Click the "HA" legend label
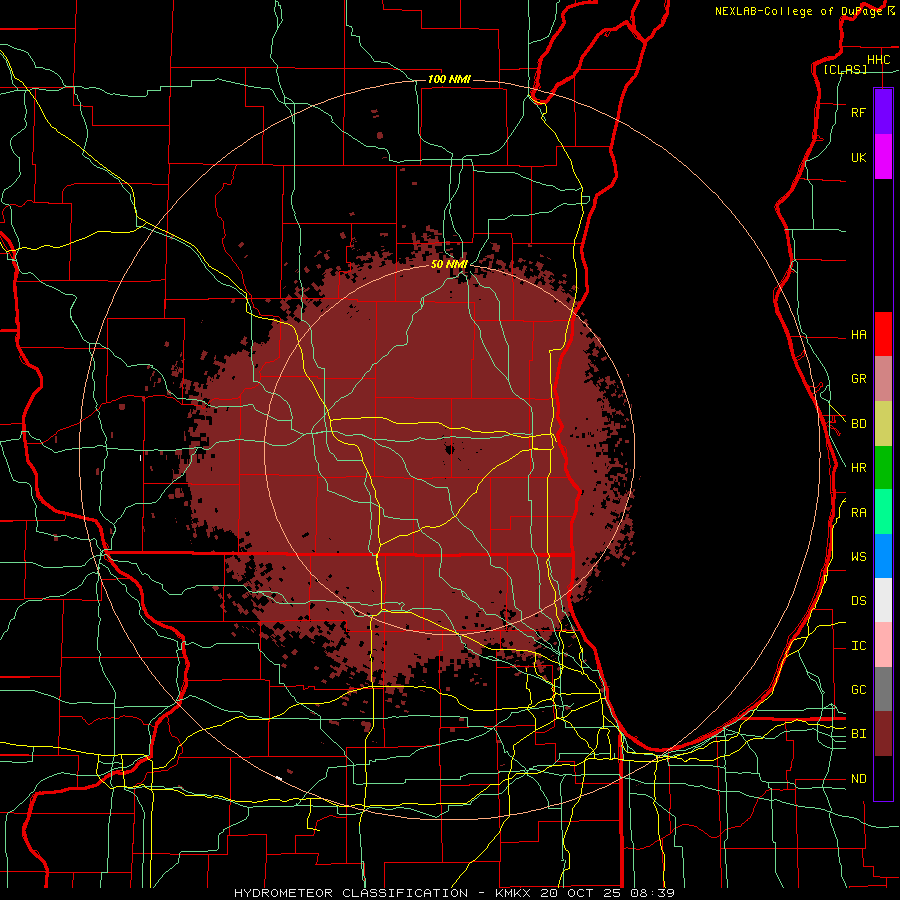 (x=858, y=334)
